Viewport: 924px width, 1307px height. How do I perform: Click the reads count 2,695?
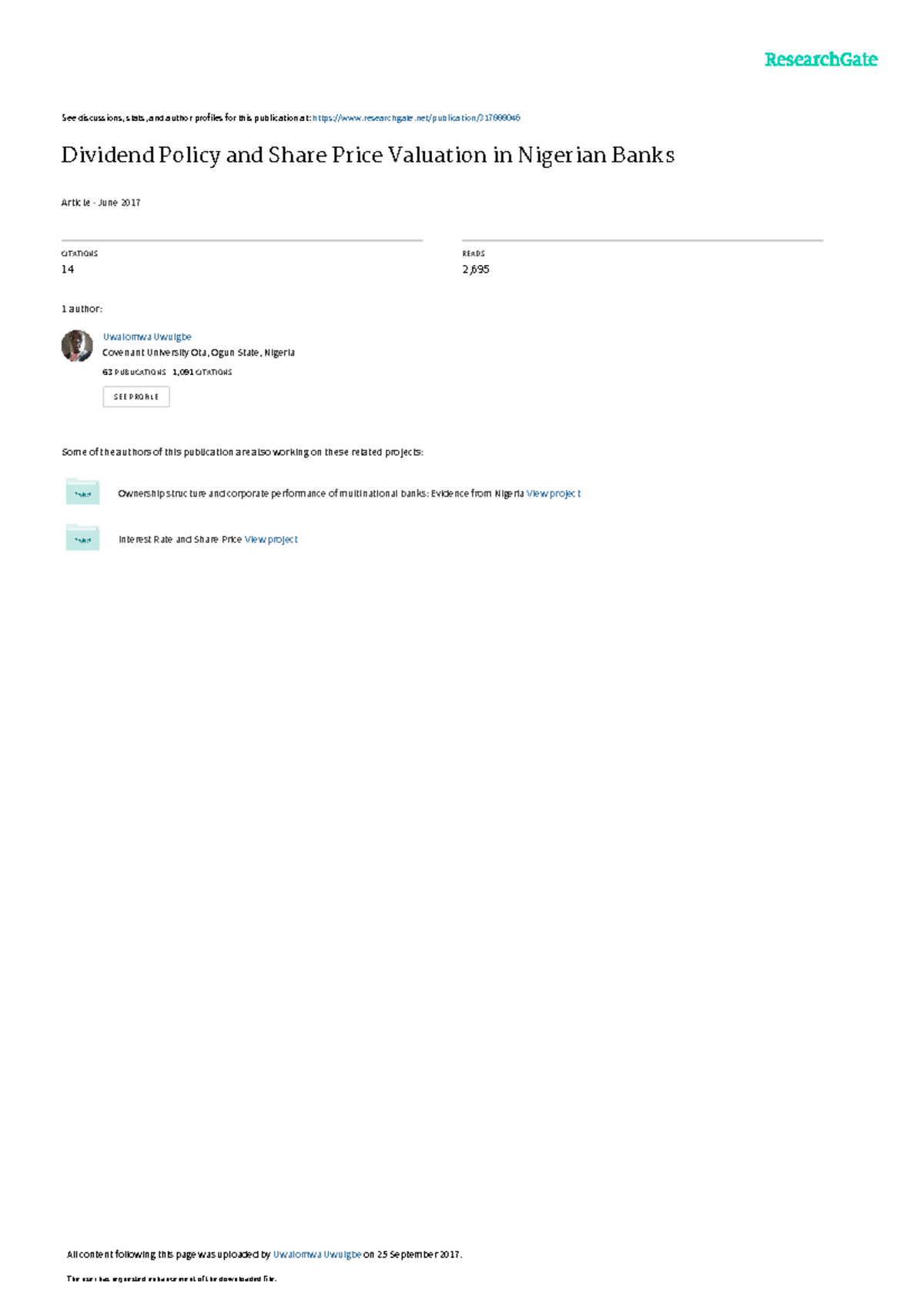tap(476, 269)
